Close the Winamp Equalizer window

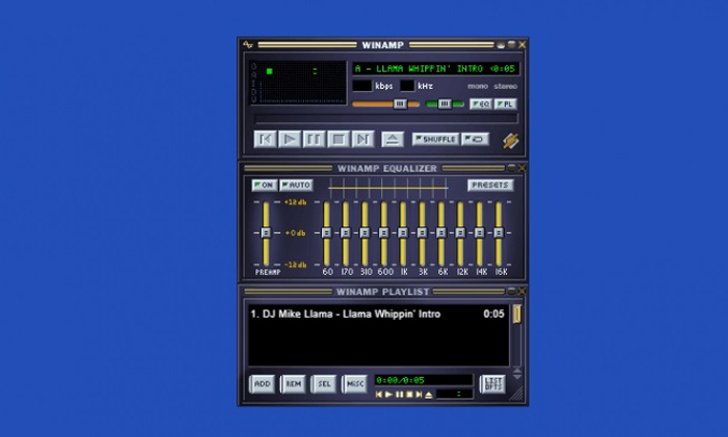click(522, 168)
